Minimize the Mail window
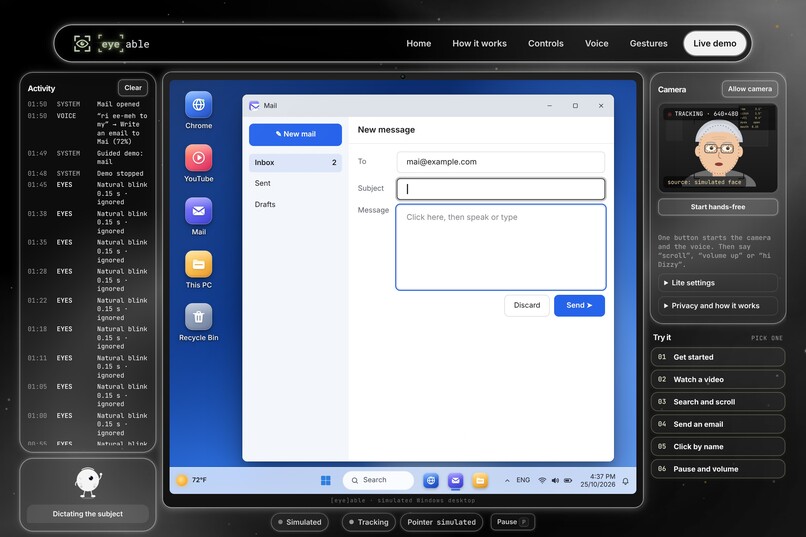 pos(549,105)
